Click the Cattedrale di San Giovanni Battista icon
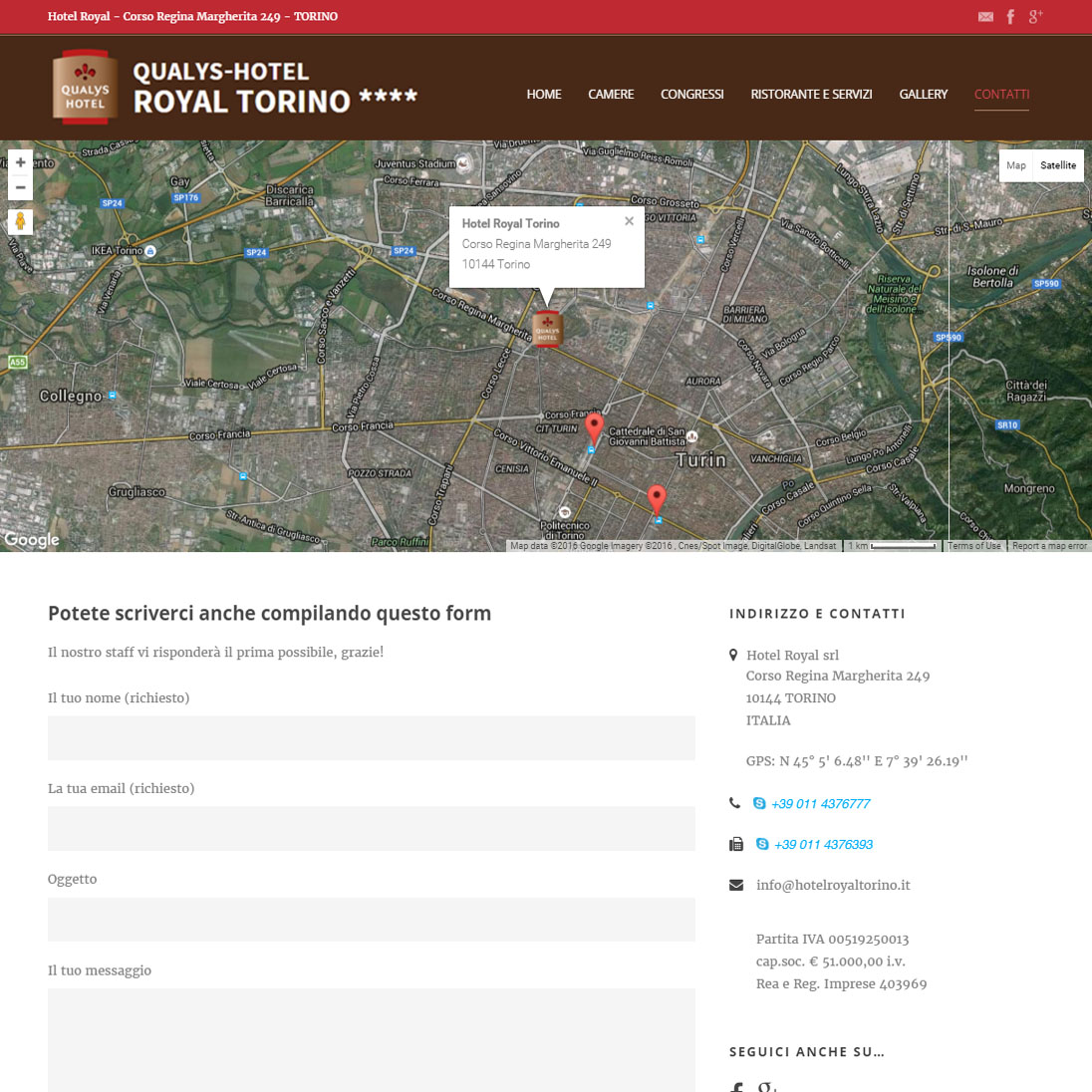 tap(692, 436)
